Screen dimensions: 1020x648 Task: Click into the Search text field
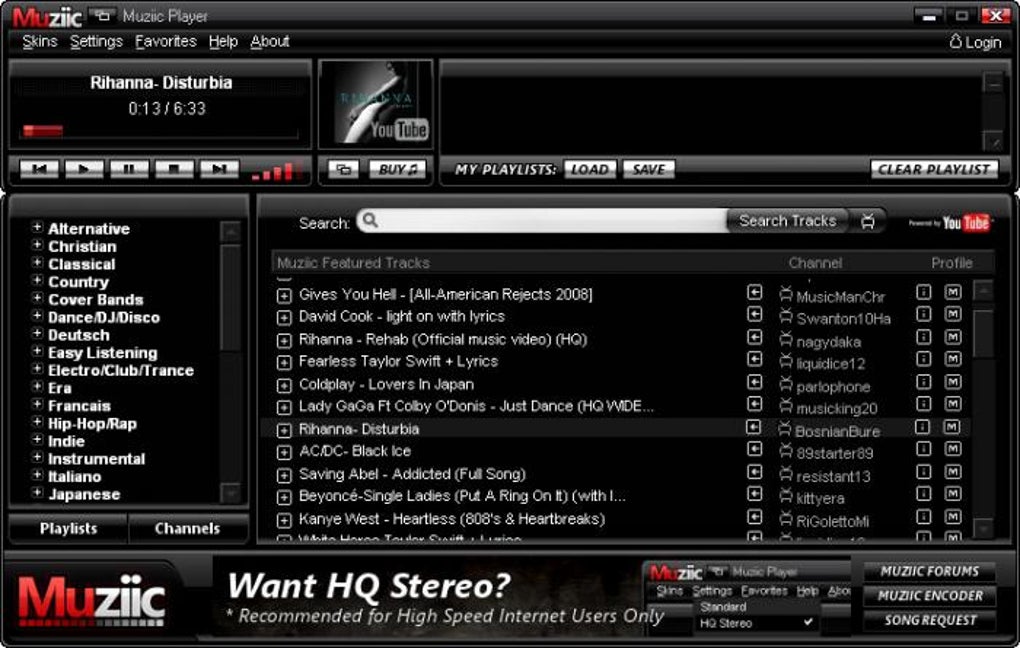tap(542, 221)
